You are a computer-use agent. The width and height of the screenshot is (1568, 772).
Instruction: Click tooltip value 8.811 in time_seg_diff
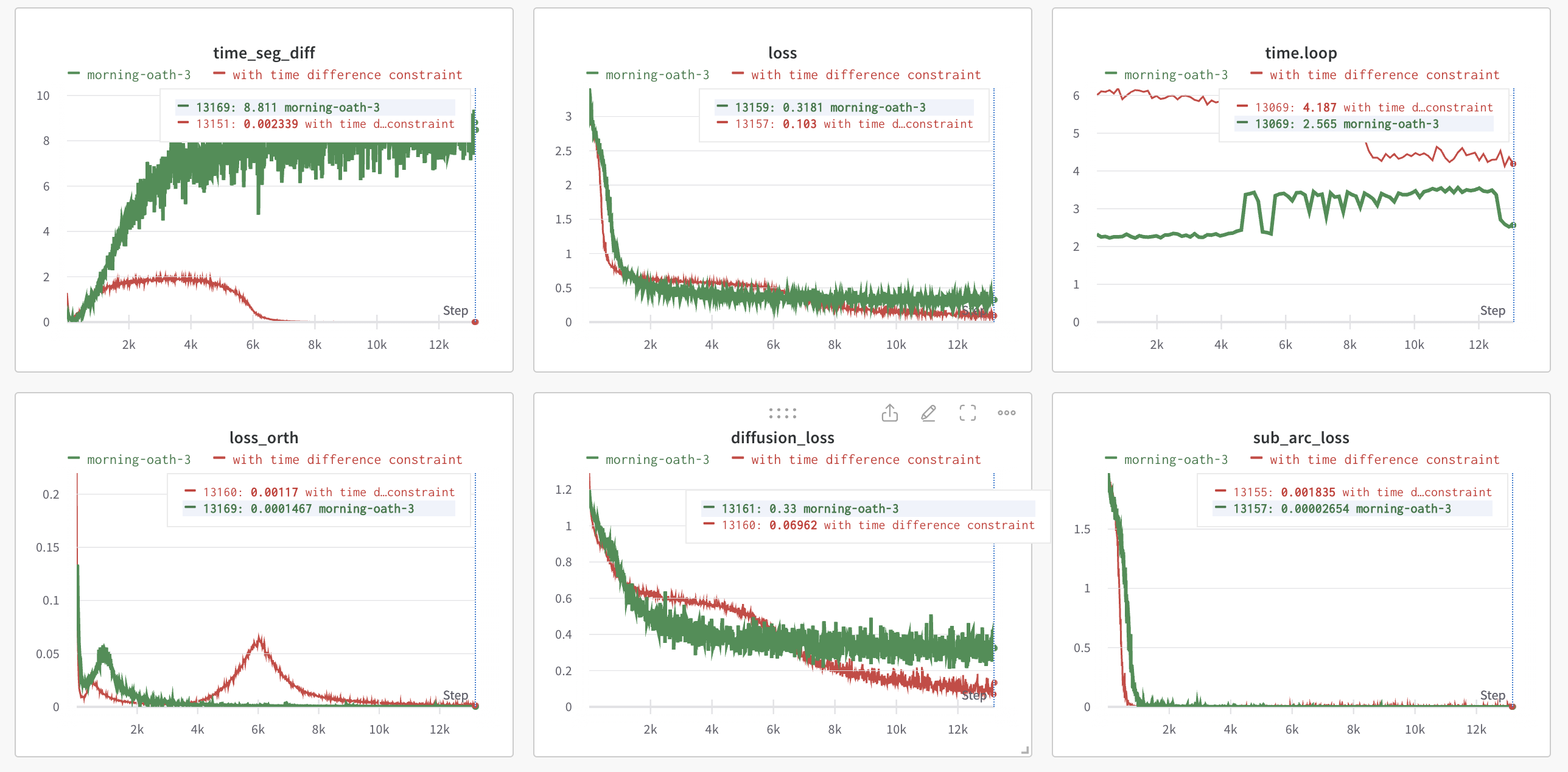[260, 108]
